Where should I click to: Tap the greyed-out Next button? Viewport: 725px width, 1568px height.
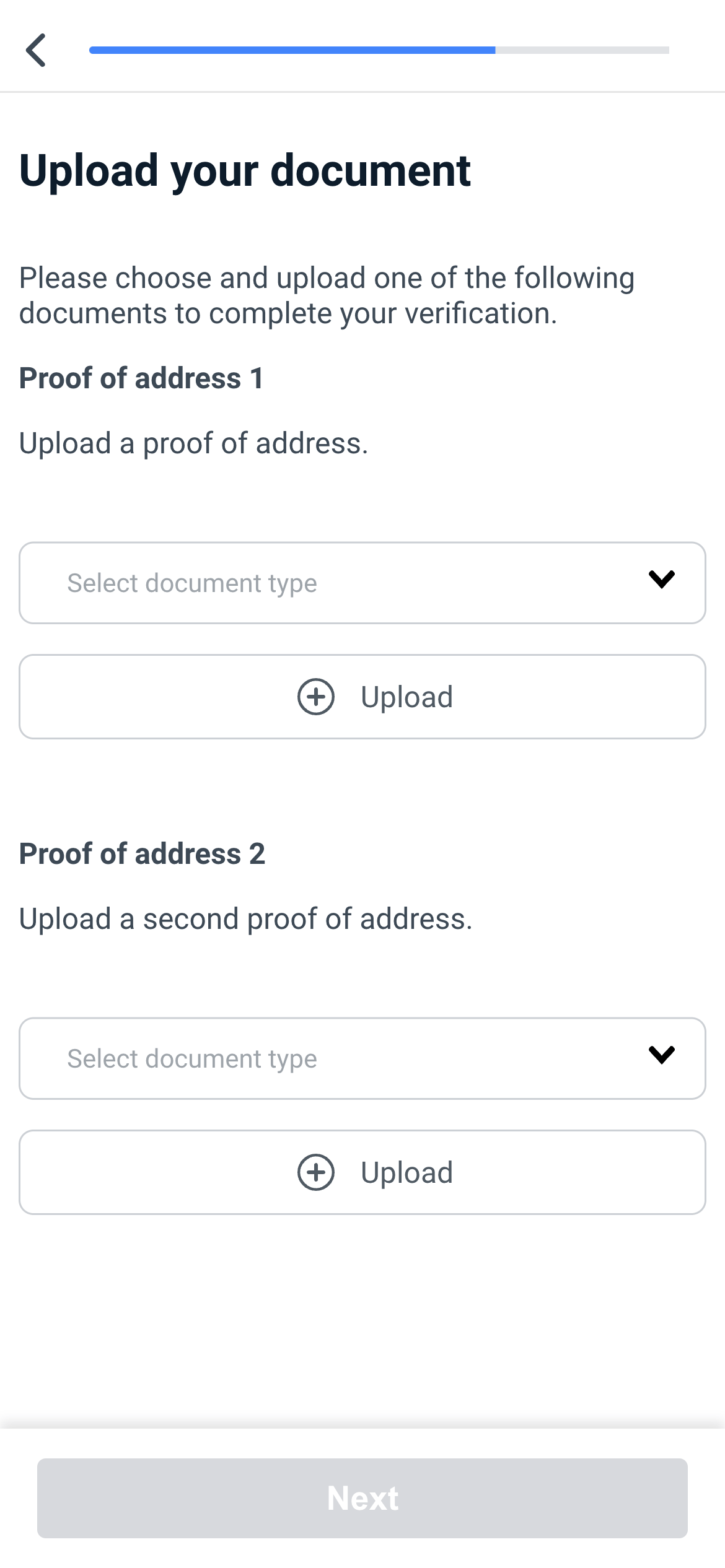[x=362, y=1498]
